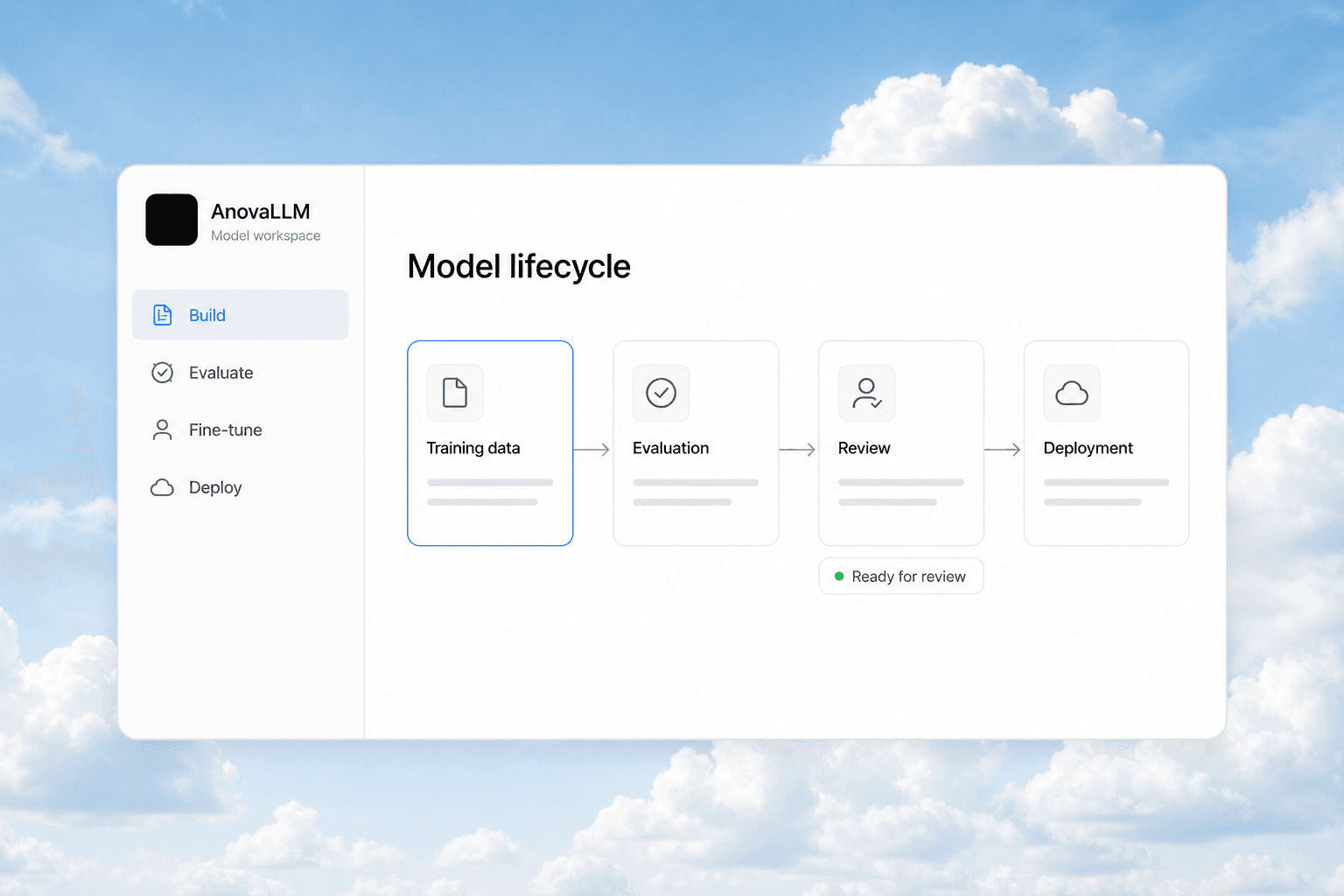This screenshot has width=1344, height=896.
Task: Click the Evaluation card title
Action: pos(671,448)
